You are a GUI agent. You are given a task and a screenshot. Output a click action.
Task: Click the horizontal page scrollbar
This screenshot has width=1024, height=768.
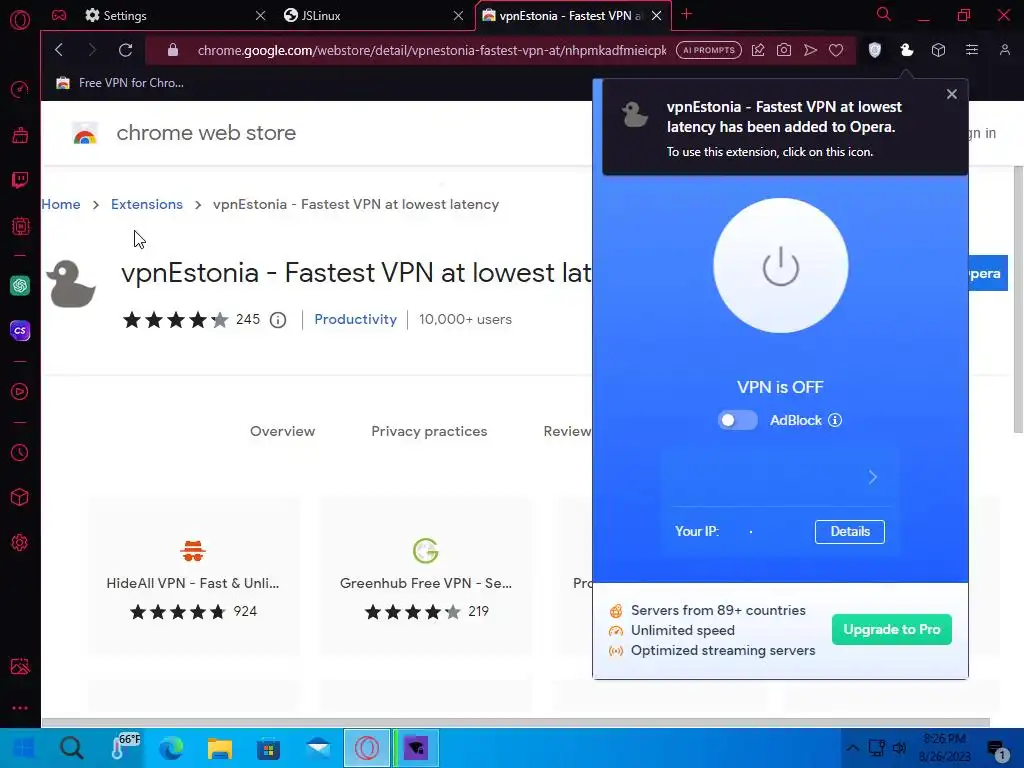[516, 722]
